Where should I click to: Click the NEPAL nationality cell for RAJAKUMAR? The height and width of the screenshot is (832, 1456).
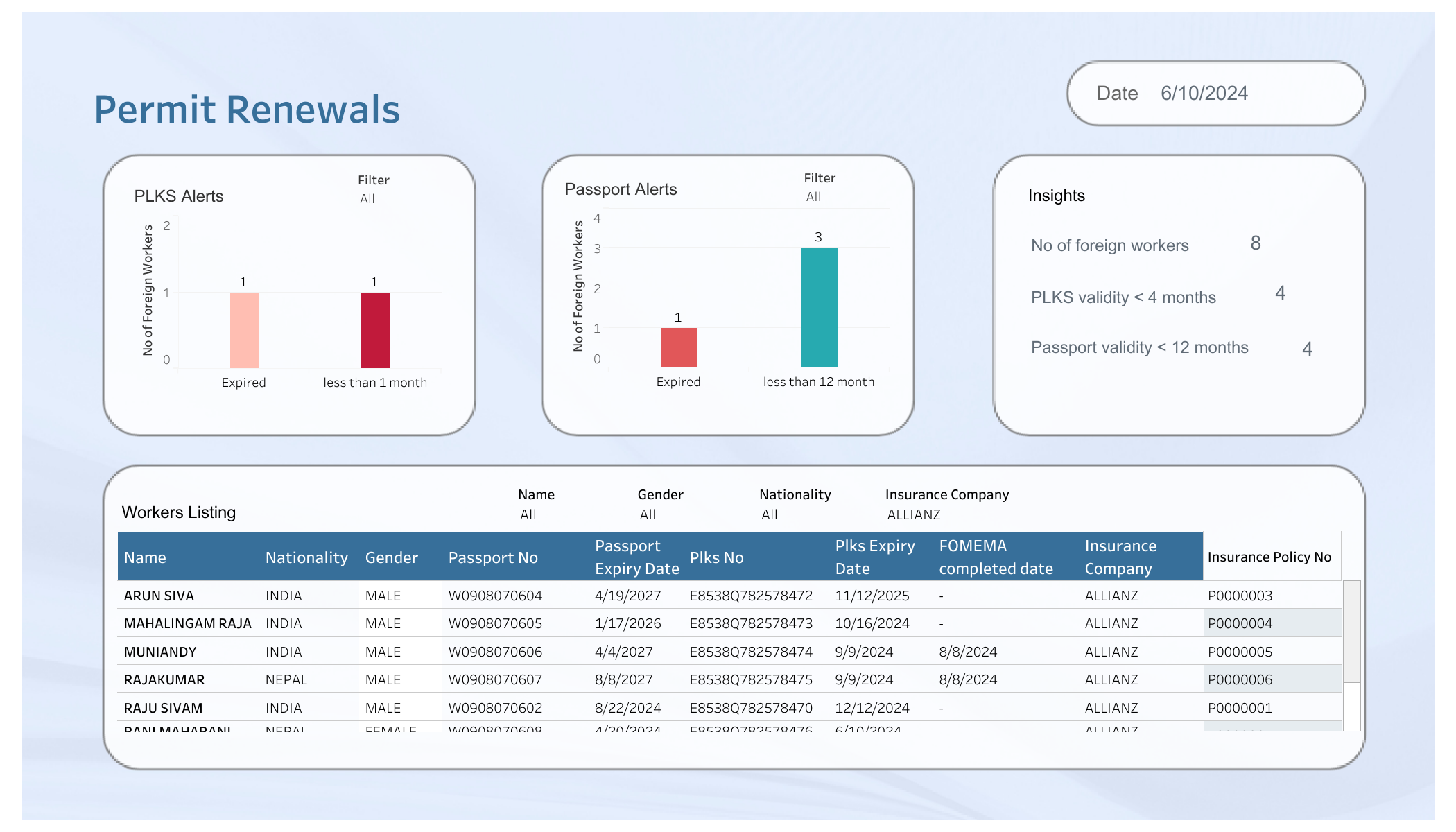[286, 679]
